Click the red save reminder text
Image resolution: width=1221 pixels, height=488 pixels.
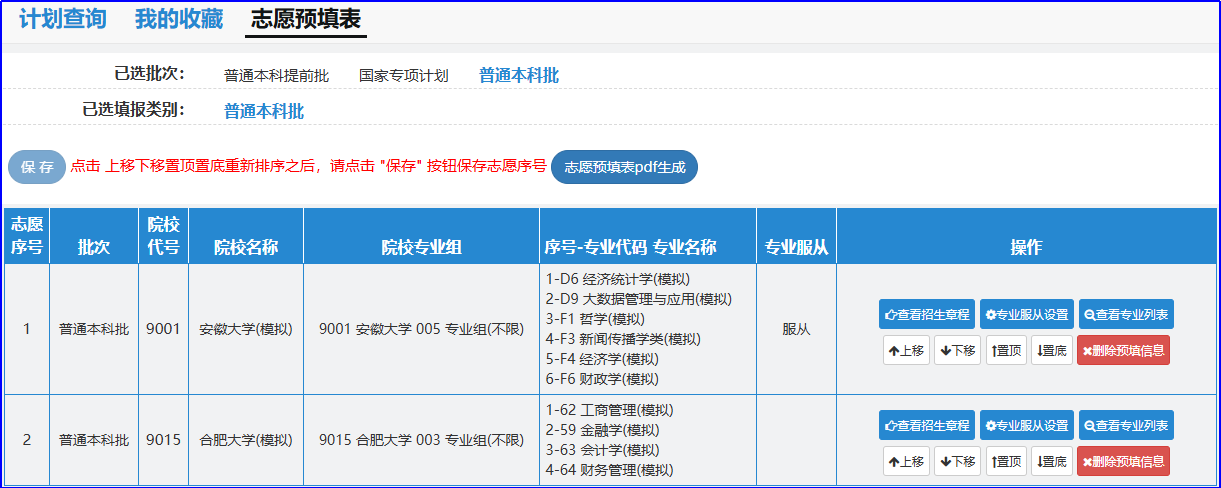pyautogui.click(x=308, y=167)
